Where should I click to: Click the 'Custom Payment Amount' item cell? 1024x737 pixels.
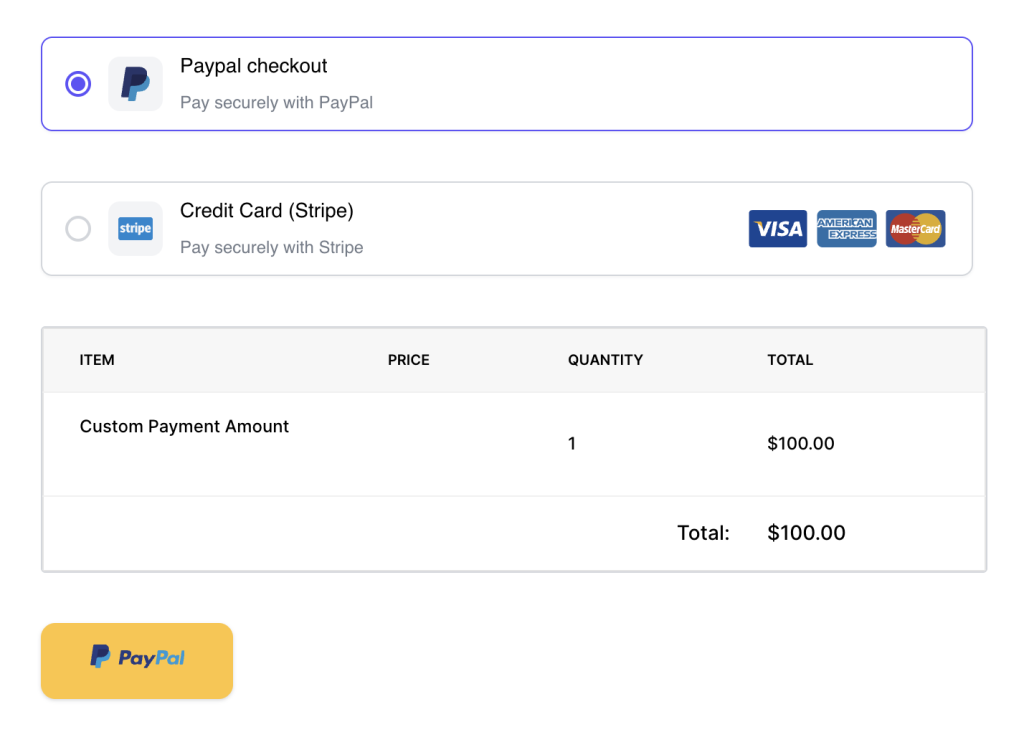(184, 426)
